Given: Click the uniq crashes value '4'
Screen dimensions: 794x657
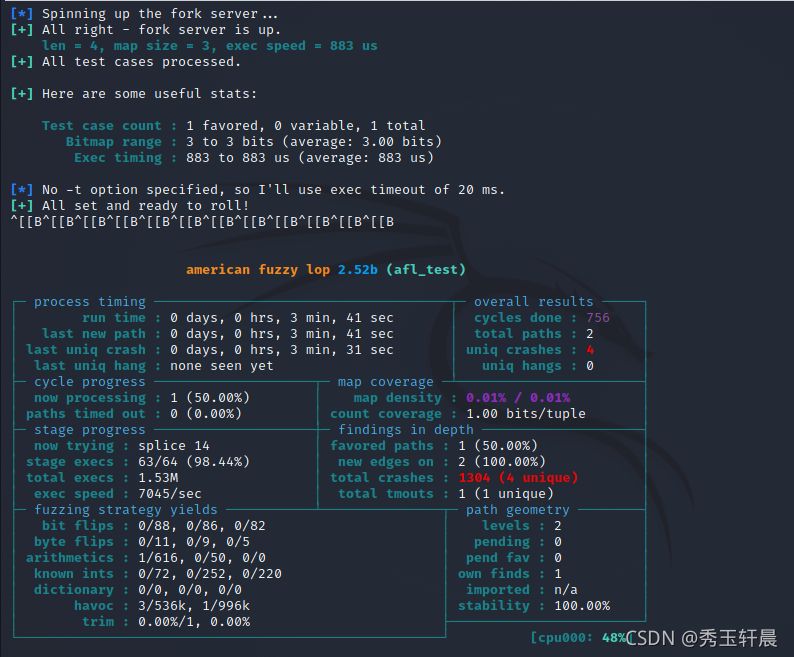Looking at the screenshot, I should coord(590,350).
